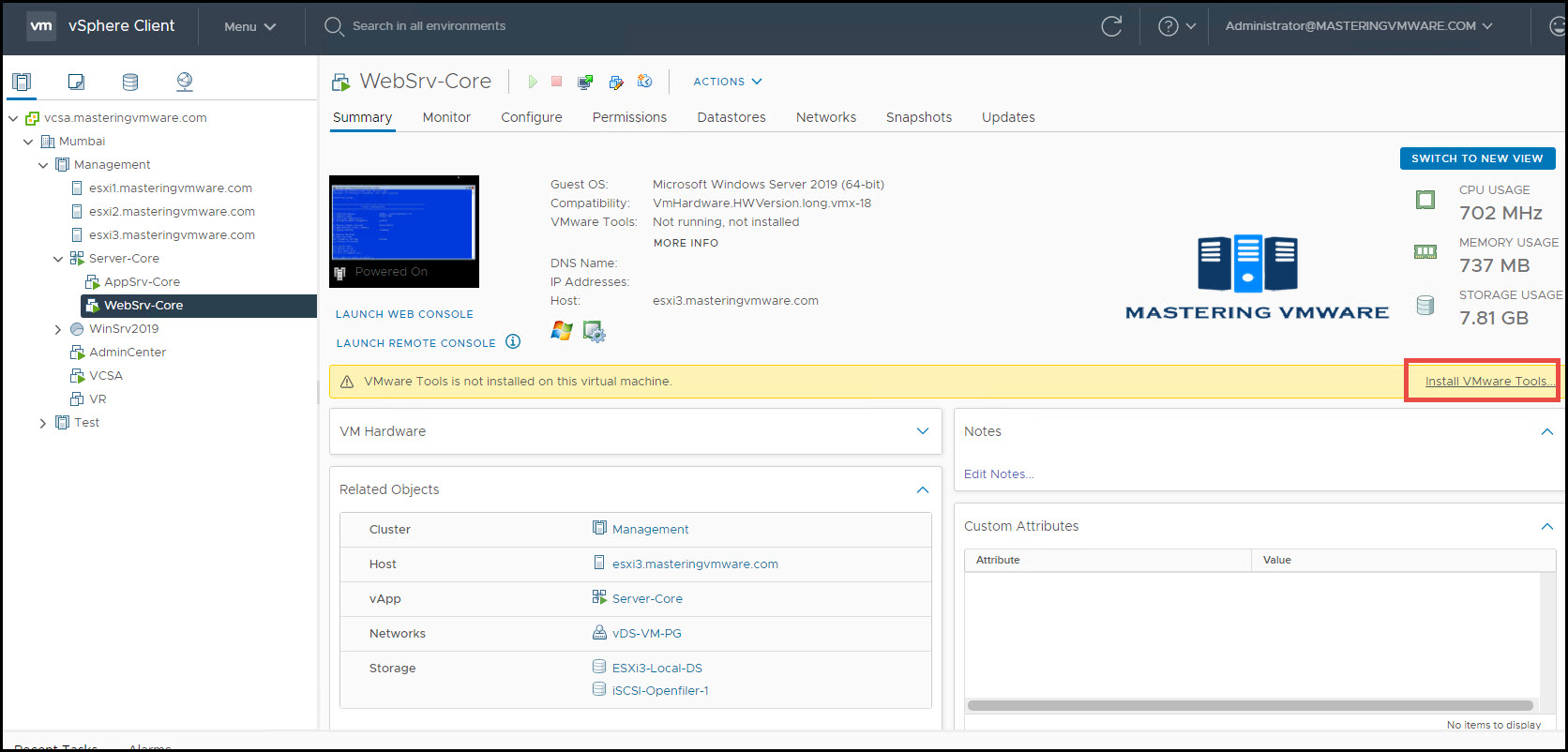Image resolution: width=1568 pixels, height=752 pixels.
Task: Click the memory usage icon
Action: click(1425, 251)
